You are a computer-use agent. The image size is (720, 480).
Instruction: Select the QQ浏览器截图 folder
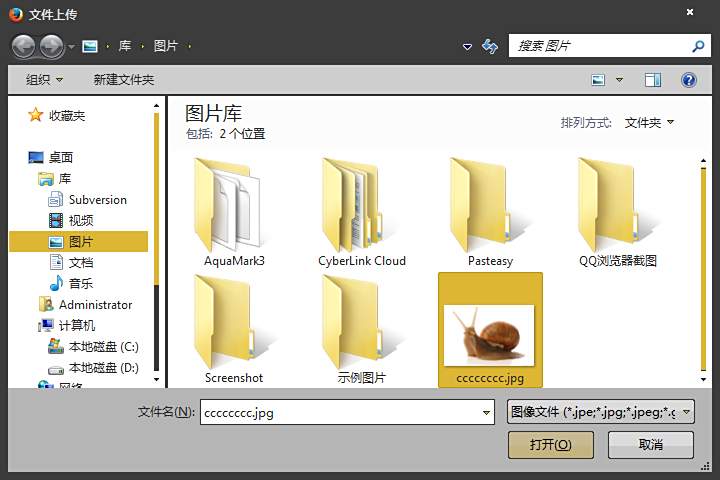618,212
